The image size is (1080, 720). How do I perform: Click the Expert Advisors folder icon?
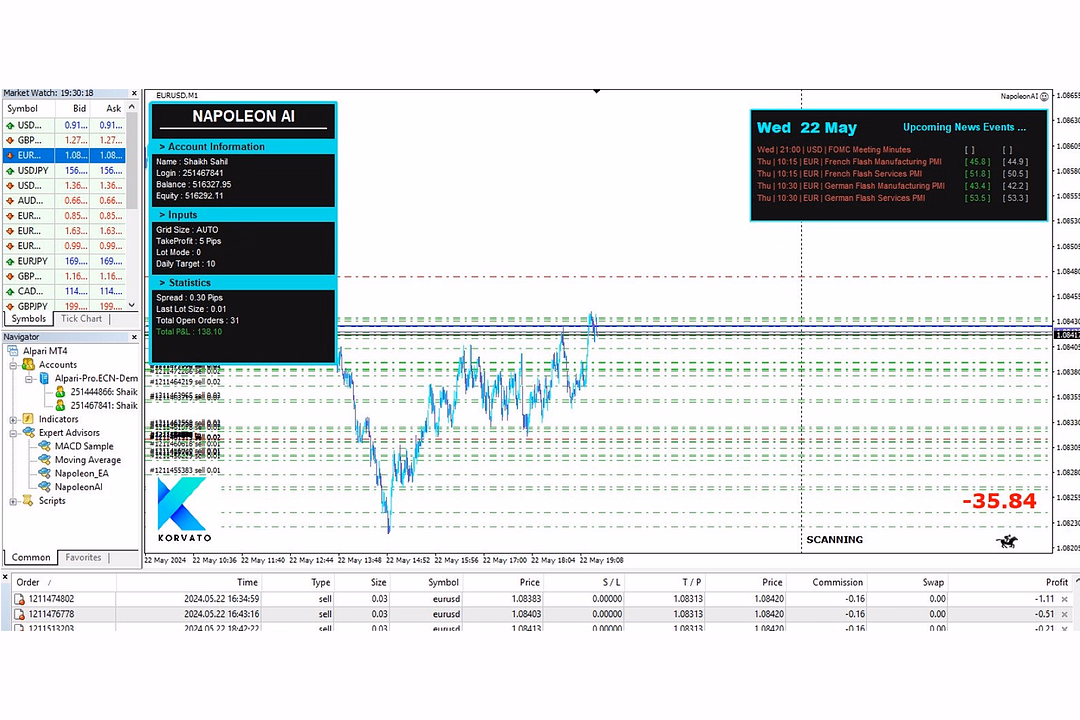[x=28, y=433]
